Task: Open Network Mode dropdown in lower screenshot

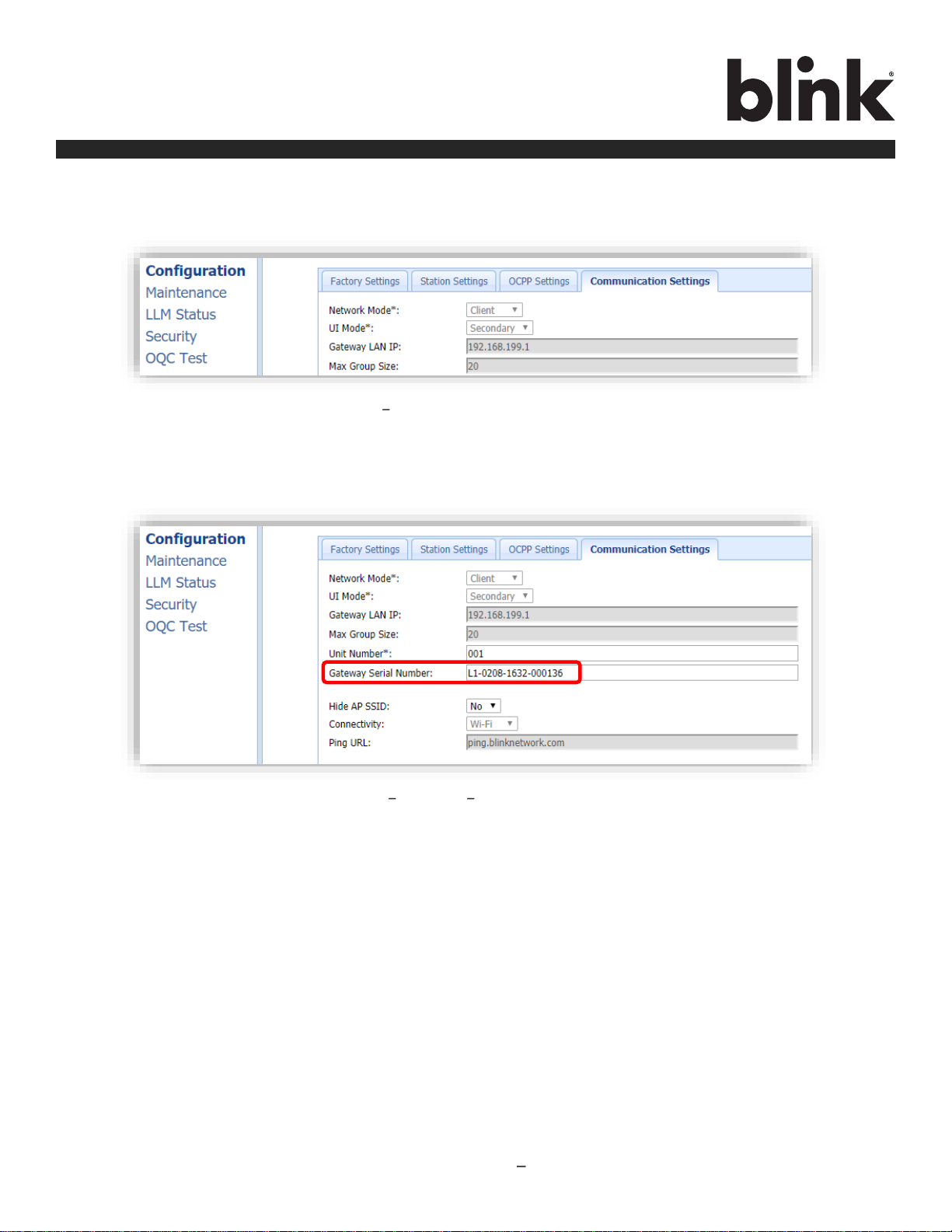Action: 494,578
